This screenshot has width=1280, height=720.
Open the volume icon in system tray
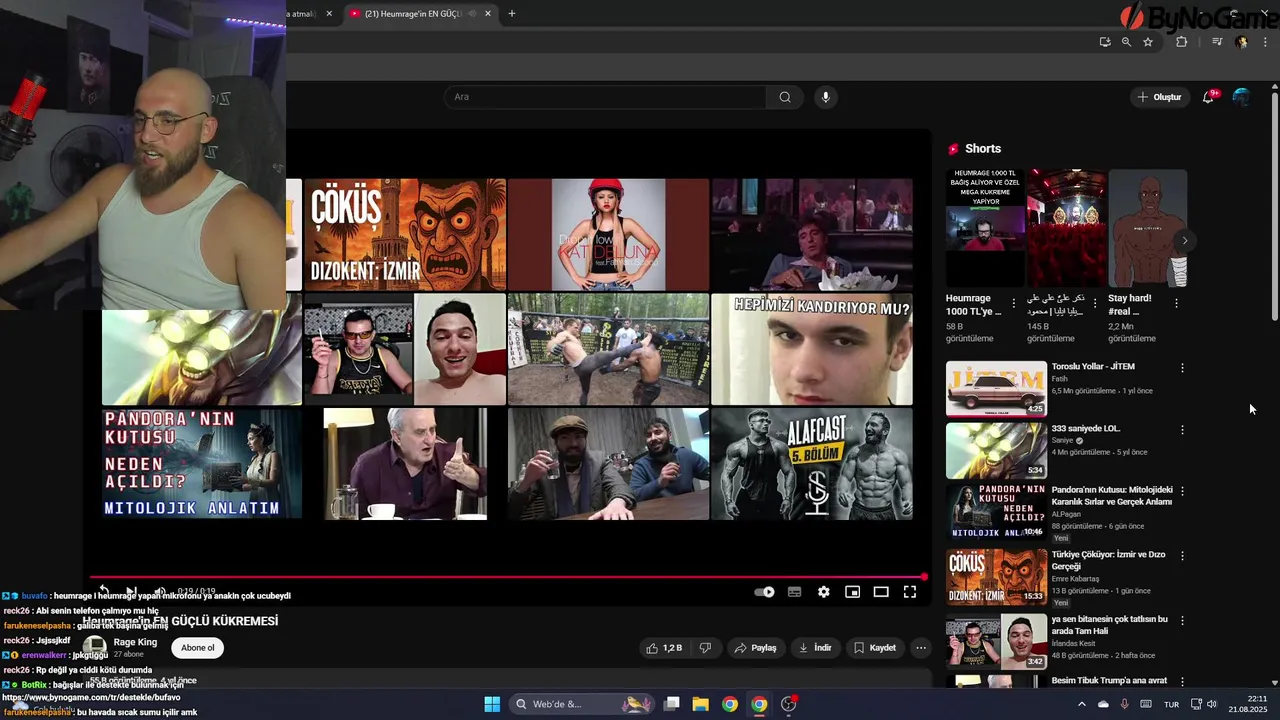tap(1212, 704)
